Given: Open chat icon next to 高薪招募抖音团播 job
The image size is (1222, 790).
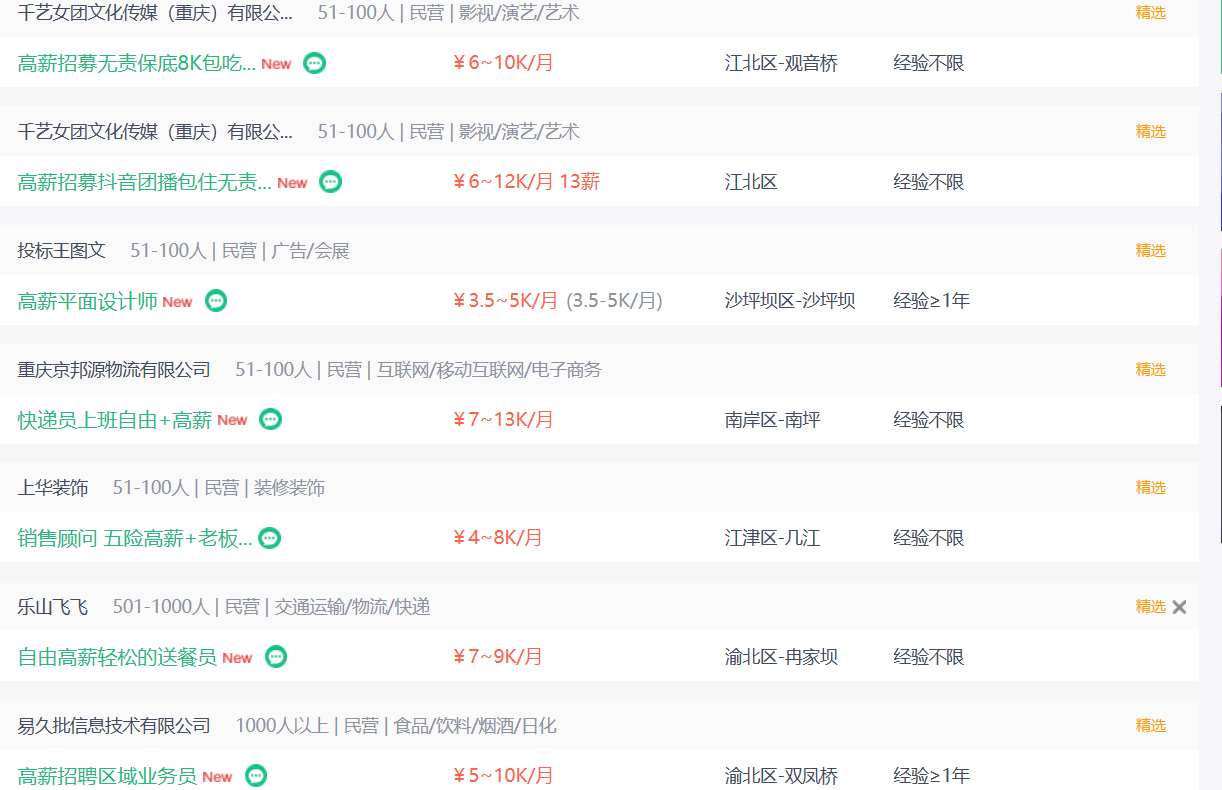Looking at the screenshot, I should point(331,182).
